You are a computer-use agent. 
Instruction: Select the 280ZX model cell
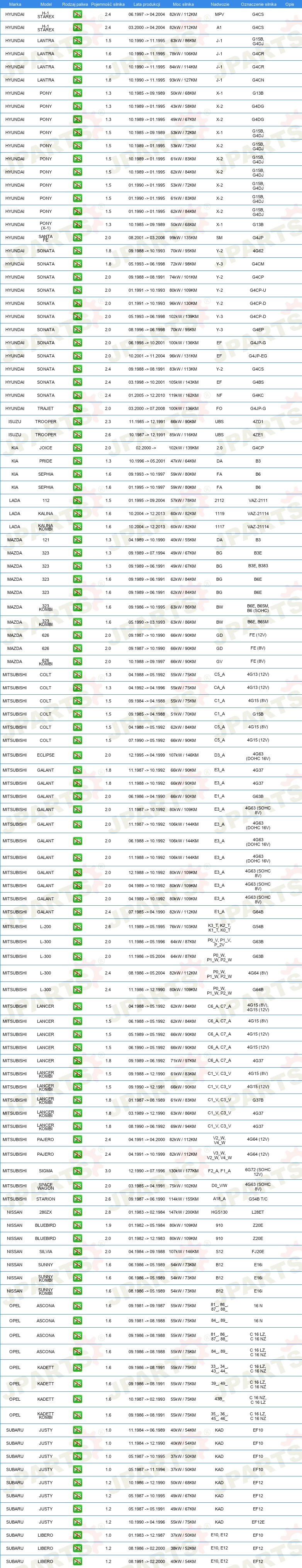click(46, 1212)
